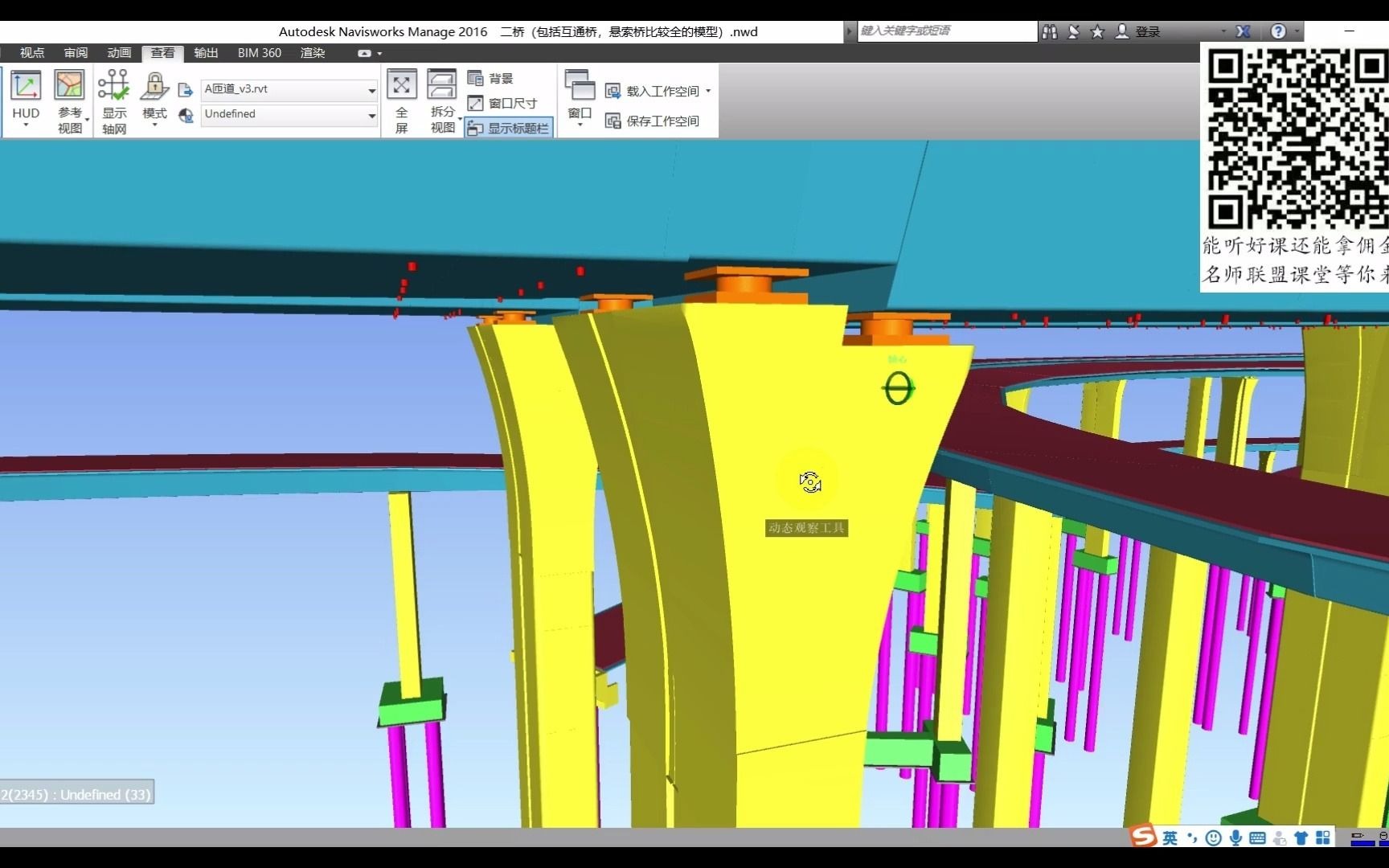Click the 背景 background button

490,78
